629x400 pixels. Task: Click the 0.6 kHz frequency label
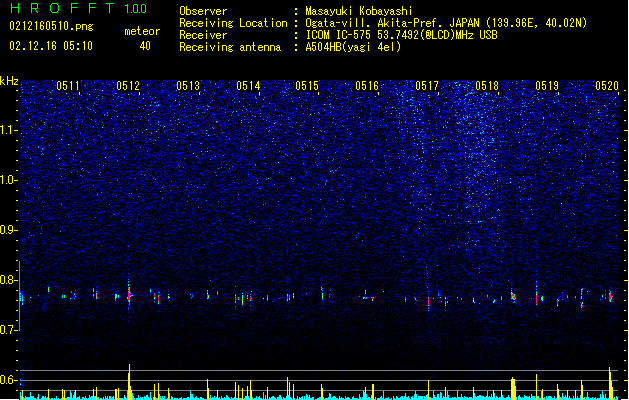[8, 380]
